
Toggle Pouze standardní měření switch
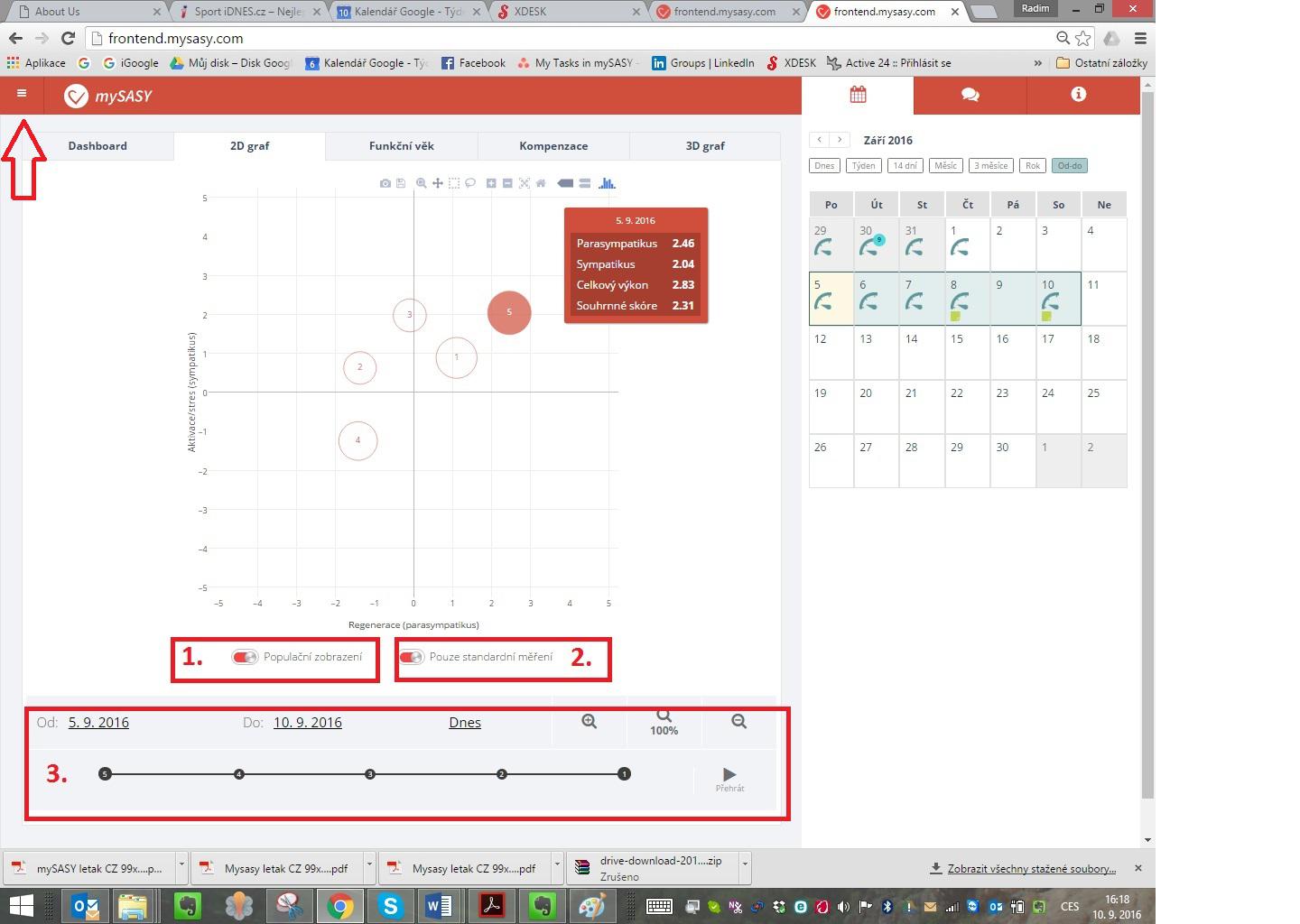(412, 657)
